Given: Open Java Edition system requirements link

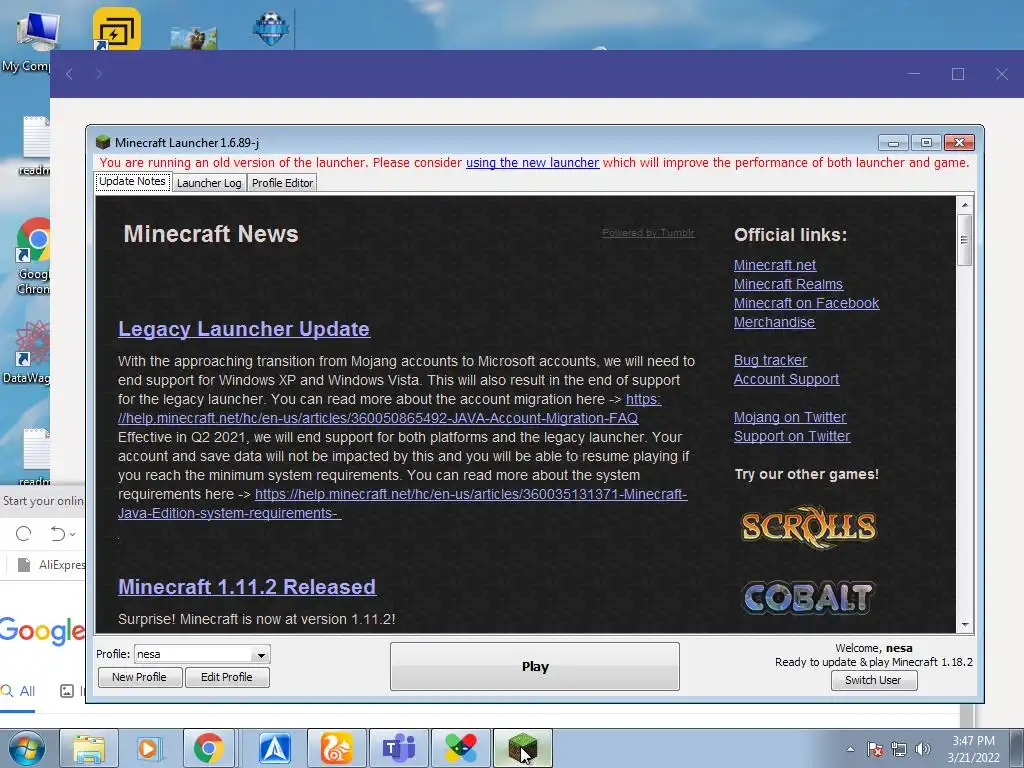Looking at the screenshot, I should tap(470, 494).
